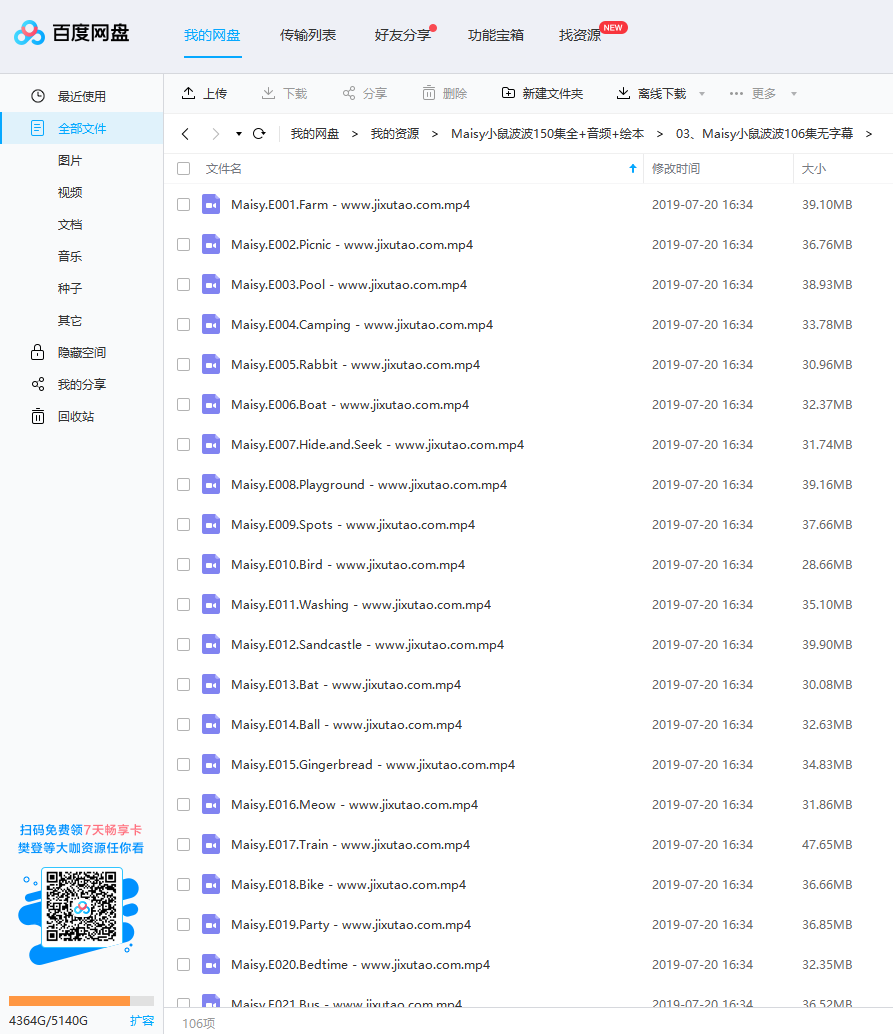Check the box for Maisy.E003.Pool
893x1034 pixels.
point(183,284)
